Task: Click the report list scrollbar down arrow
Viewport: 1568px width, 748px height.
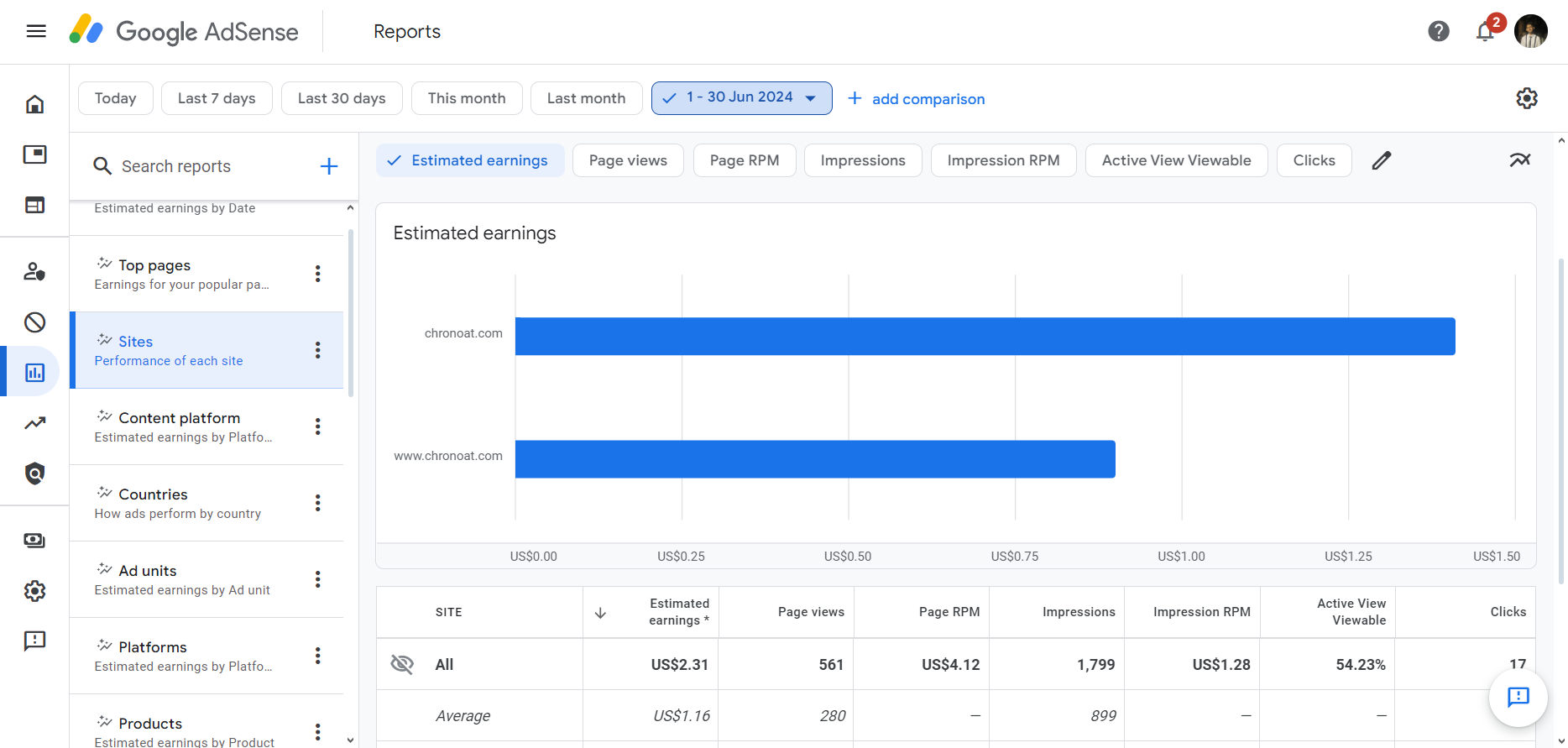Action: [x=351, y=740]
